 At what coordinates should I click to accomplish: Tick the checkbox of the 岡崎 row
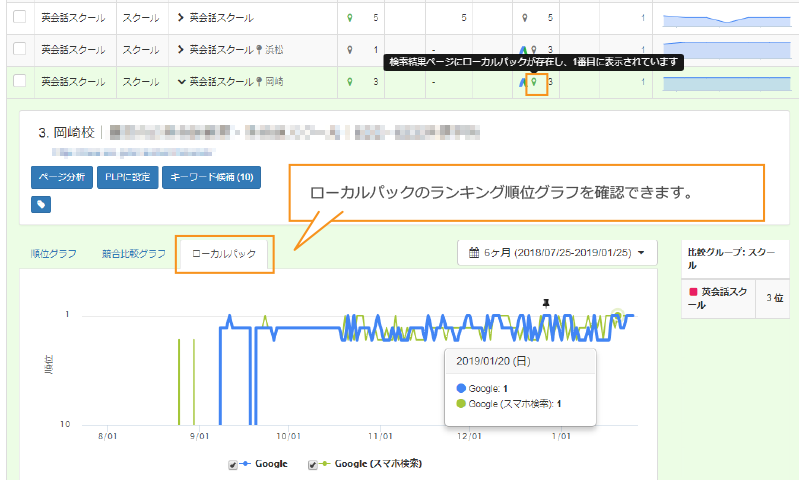coord(19,81)
